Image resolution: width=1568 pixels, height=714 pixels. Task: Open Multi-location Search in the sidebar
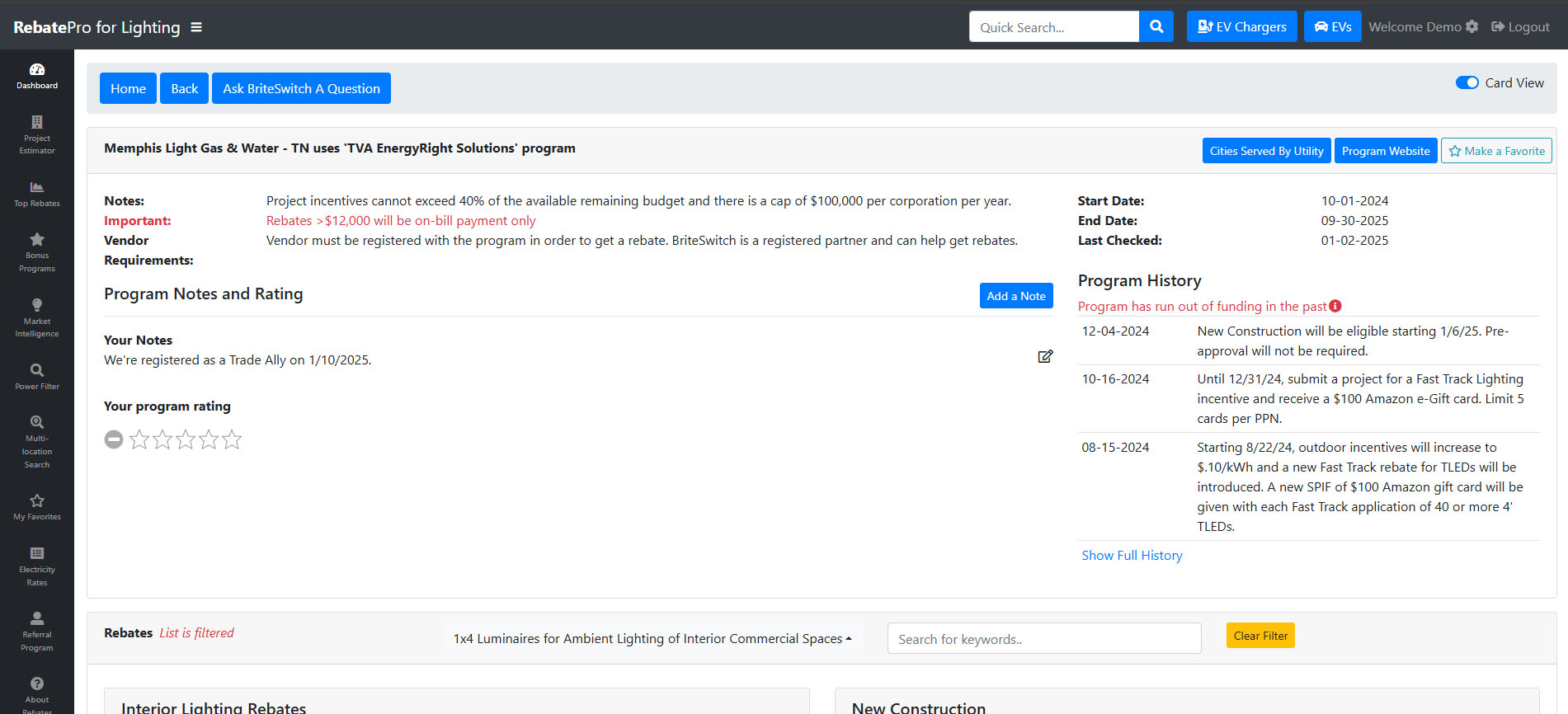click(x=37, y=442)
